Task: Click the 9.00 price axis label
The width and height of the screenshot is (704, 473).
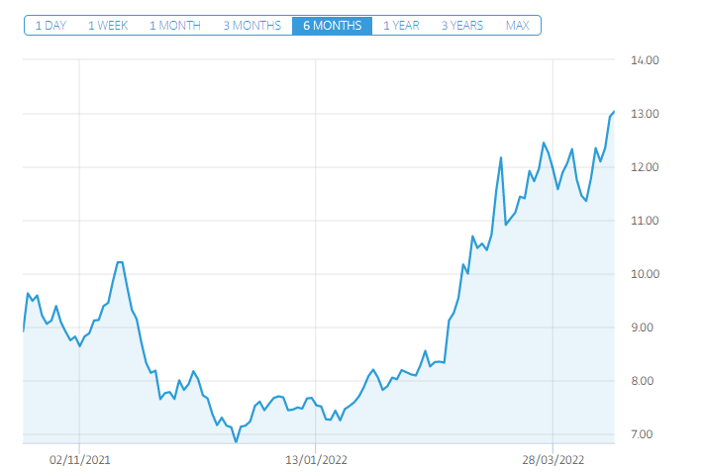Action: pyautogui.click(x=646, y=328)
